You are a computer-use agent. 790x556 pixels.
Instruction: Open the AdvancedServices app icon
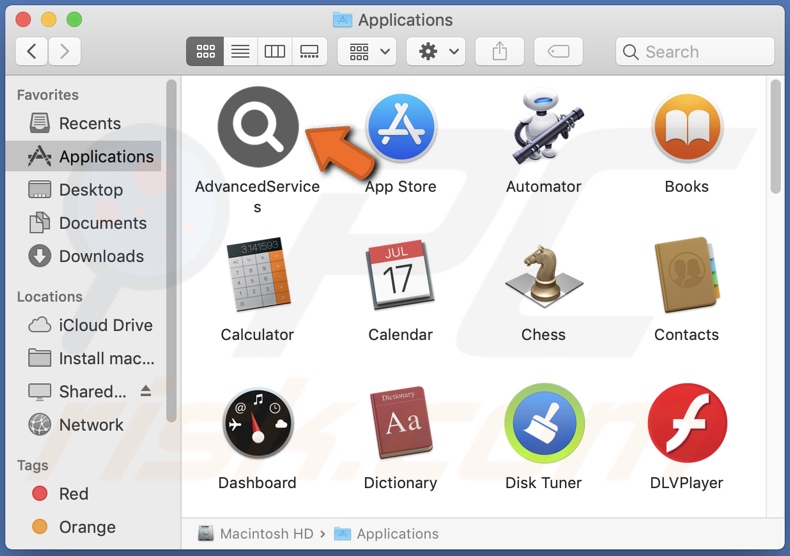(258, 126)
